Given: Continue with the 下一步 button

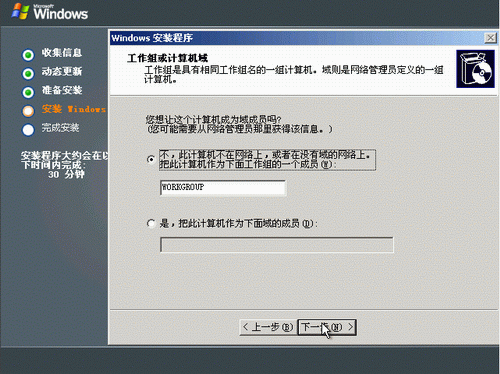Looking at the screenshot, I should pyautogui.click(x=327, y=327).
